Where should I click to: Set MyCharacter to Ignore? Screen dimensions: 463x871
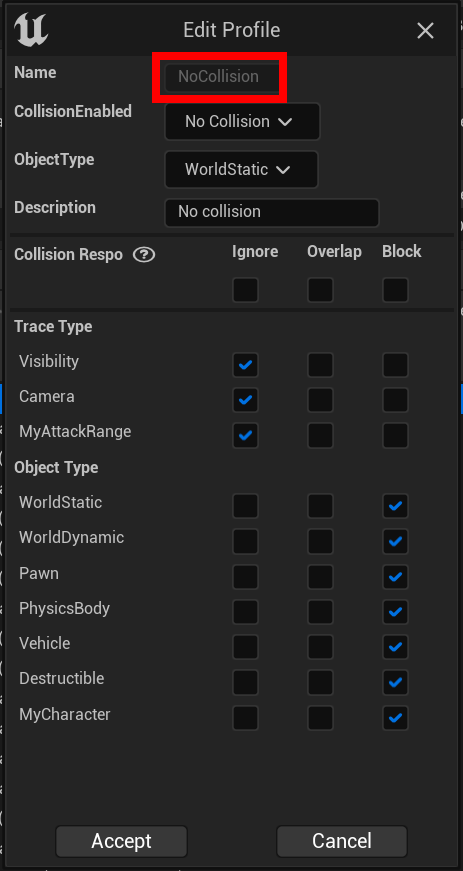[x=245, y=718]
